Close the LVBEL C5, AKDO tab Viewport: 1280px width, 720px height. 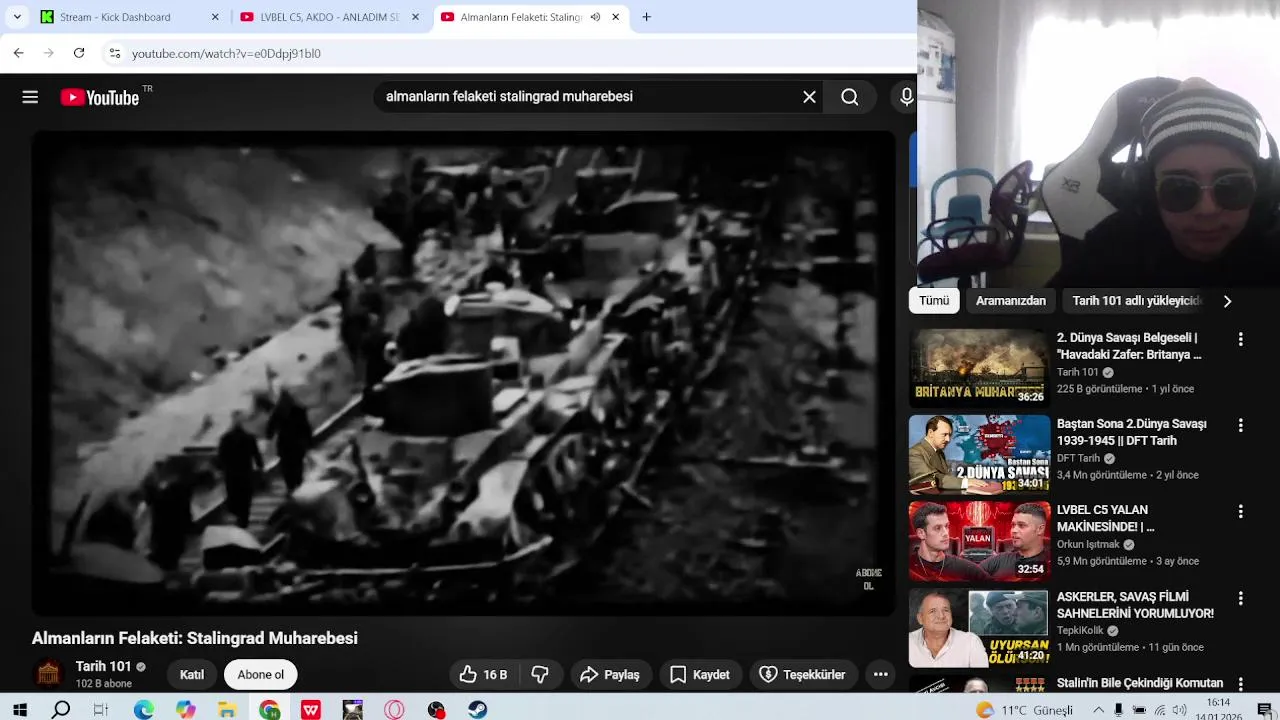pyautogui.click(x=415, y=17)
